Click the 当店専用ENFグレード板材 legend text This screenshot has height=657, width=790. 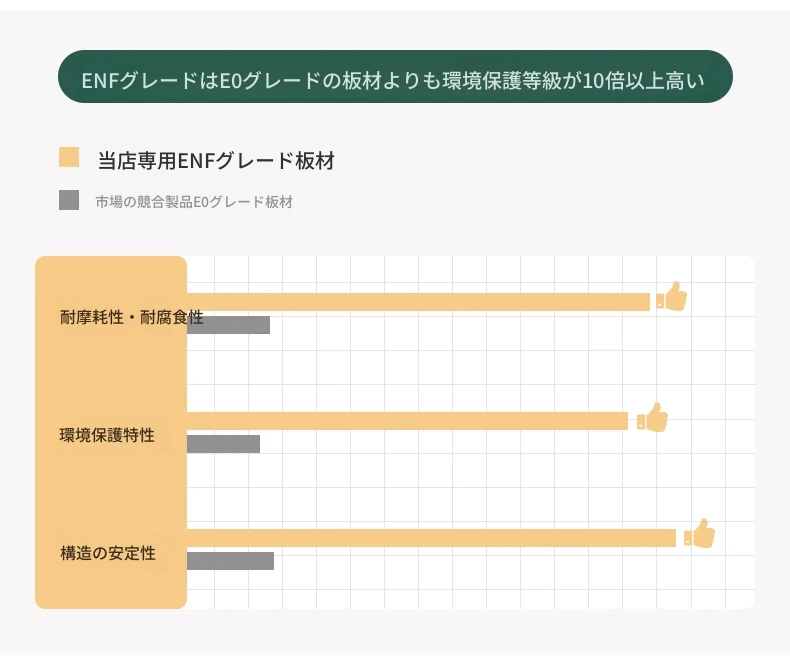click(x=215, y=160)
